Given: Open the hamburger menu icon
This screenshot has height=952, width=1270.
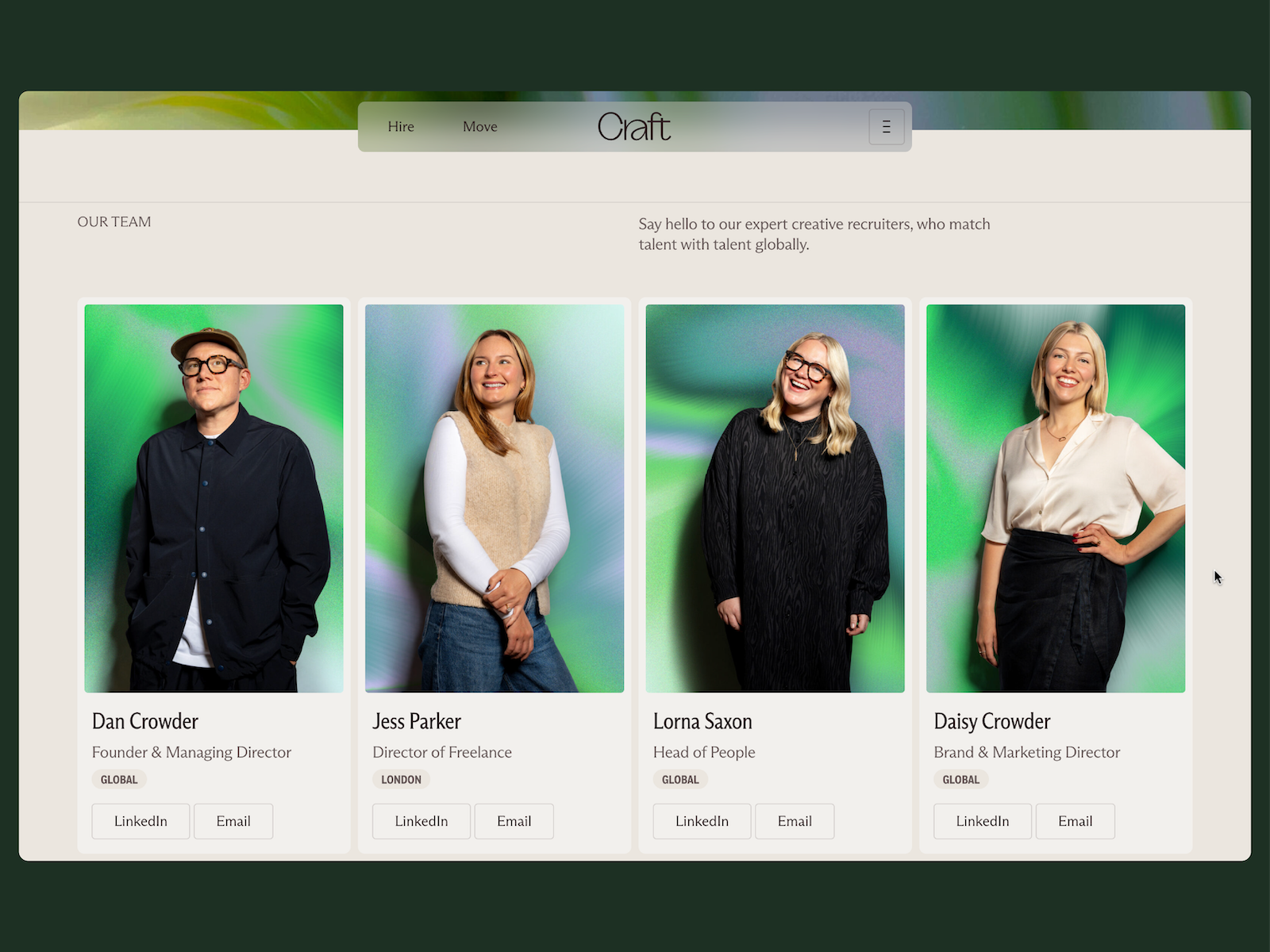Looking at the screenshot, I should click(x=886, y=127).
